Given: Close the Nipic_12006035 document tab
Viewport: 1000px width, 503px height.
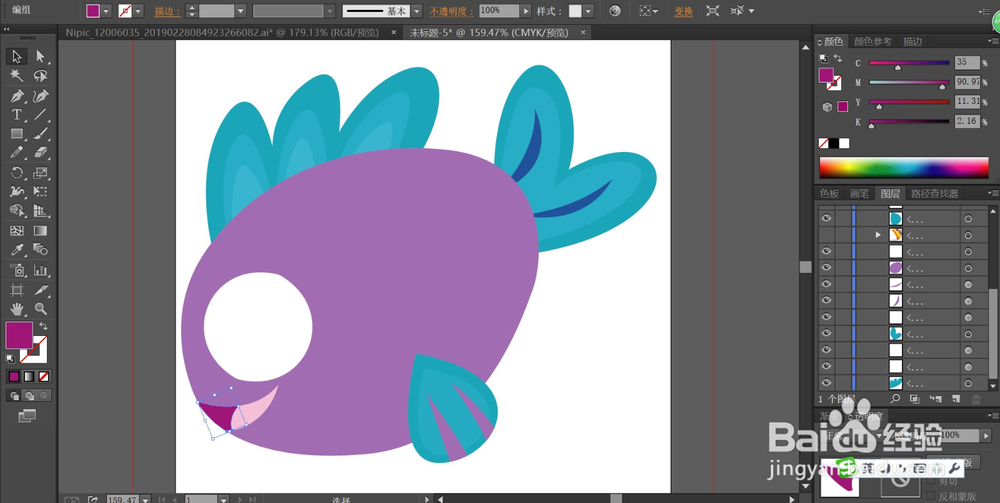Looking at the screenshot, I should point(393,32).
